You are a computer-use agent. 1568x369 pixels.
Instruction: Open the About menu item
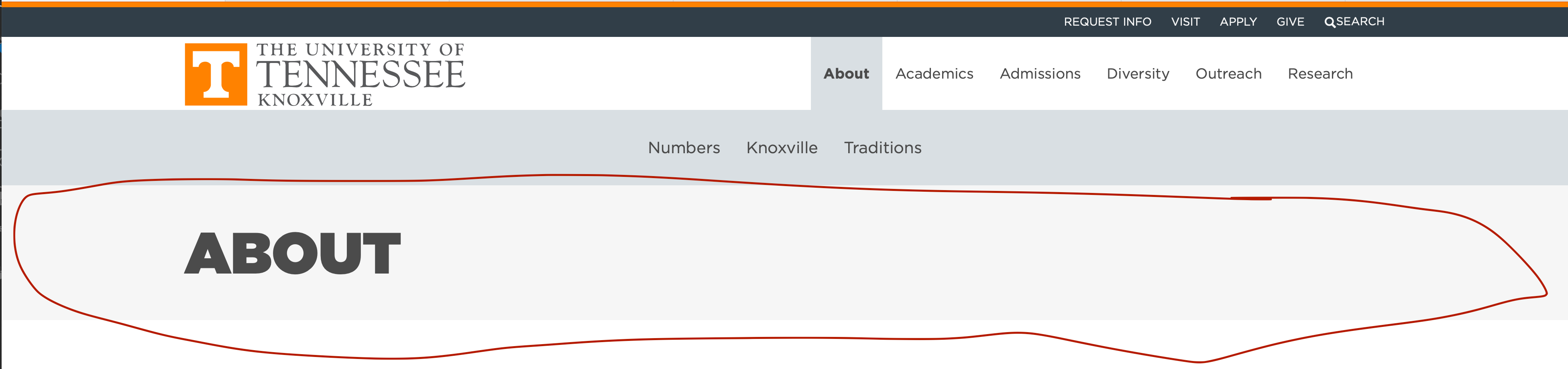(x=846, y=73)
